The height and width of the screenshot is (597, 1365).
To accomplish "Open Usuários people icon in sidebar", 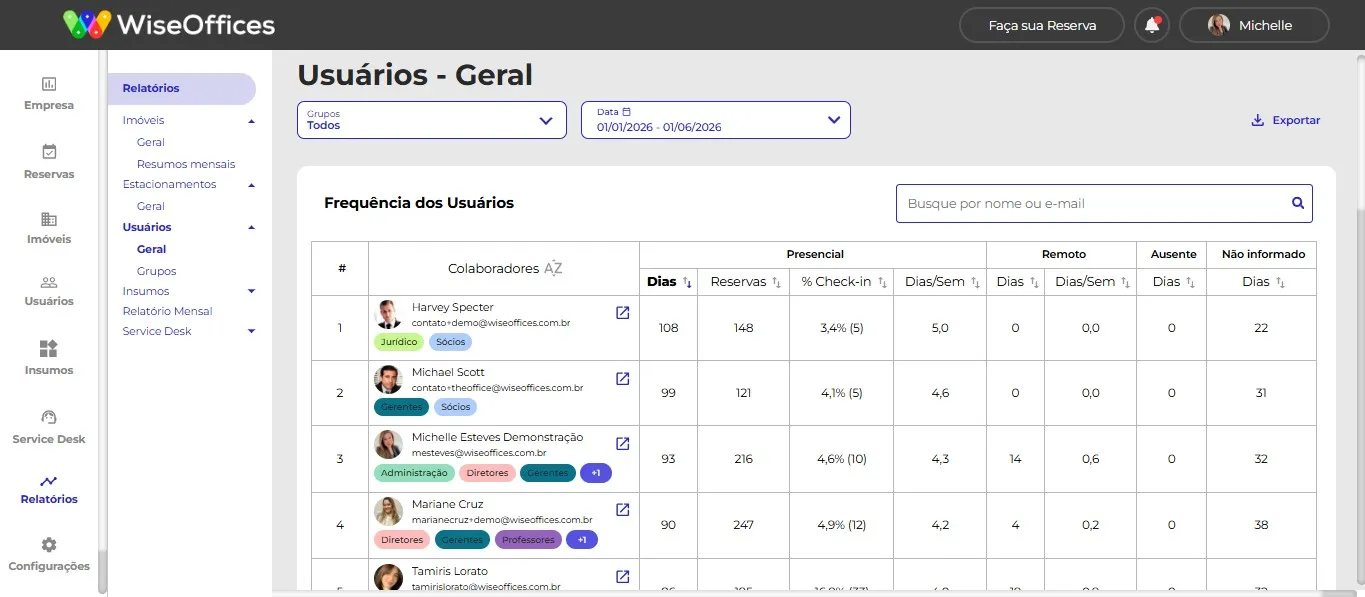I will tap(49, 283).
